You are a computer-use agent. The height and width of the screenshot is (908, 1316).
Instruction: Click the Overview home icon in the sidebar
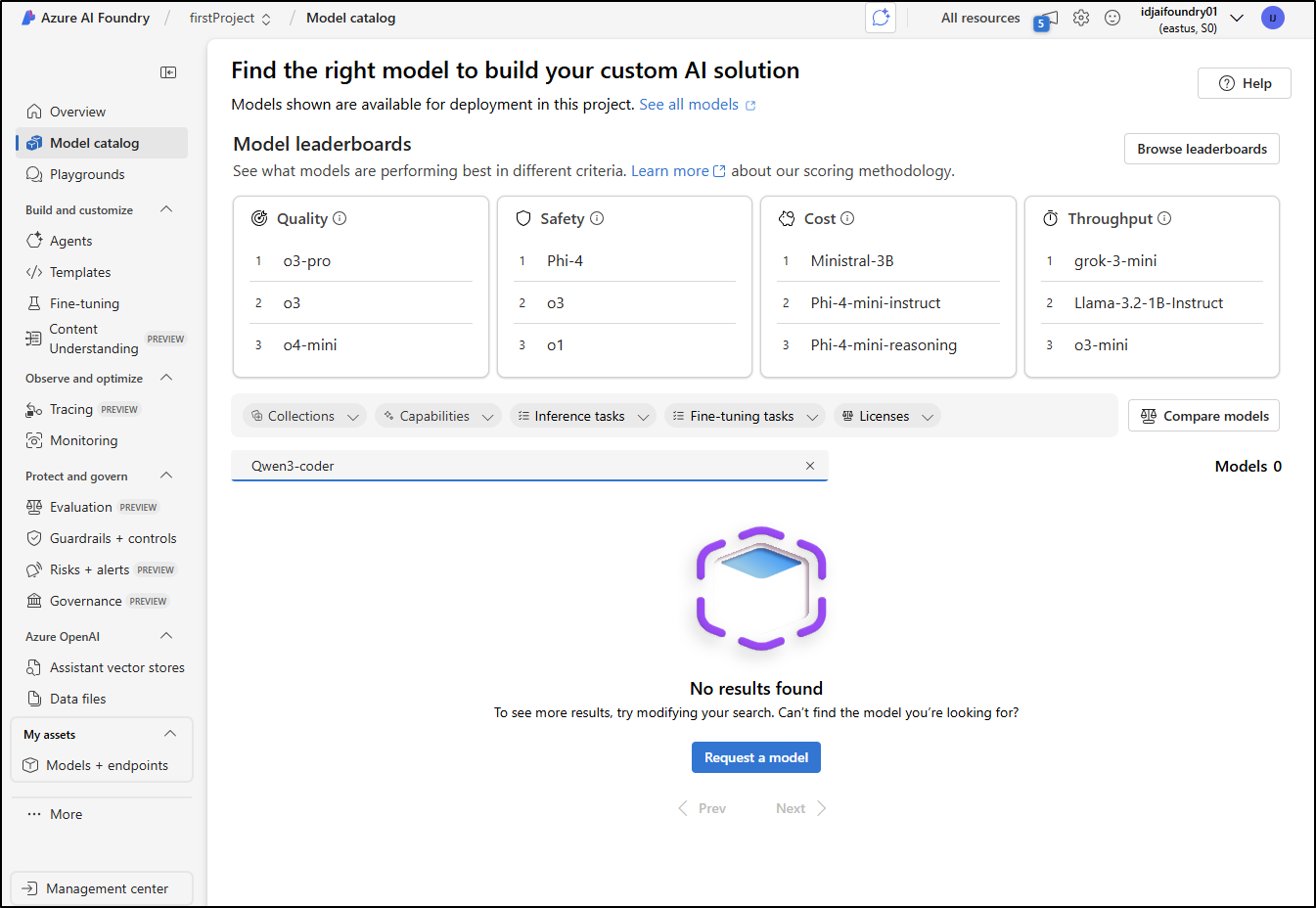click(x=34, y=112)
